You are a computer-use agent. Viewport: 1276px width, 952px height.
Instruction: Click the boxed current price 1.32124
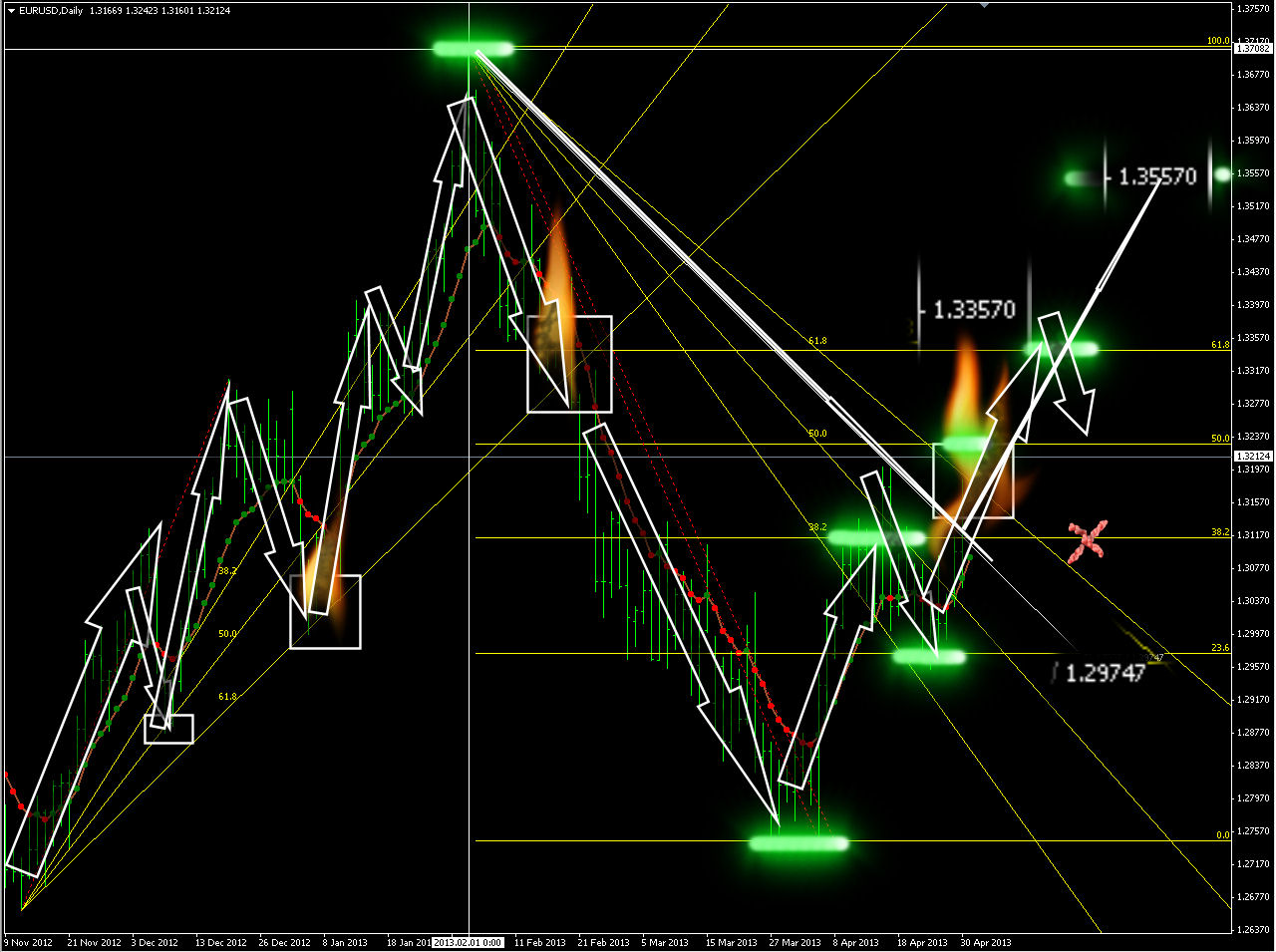(x=1253, y=457)
